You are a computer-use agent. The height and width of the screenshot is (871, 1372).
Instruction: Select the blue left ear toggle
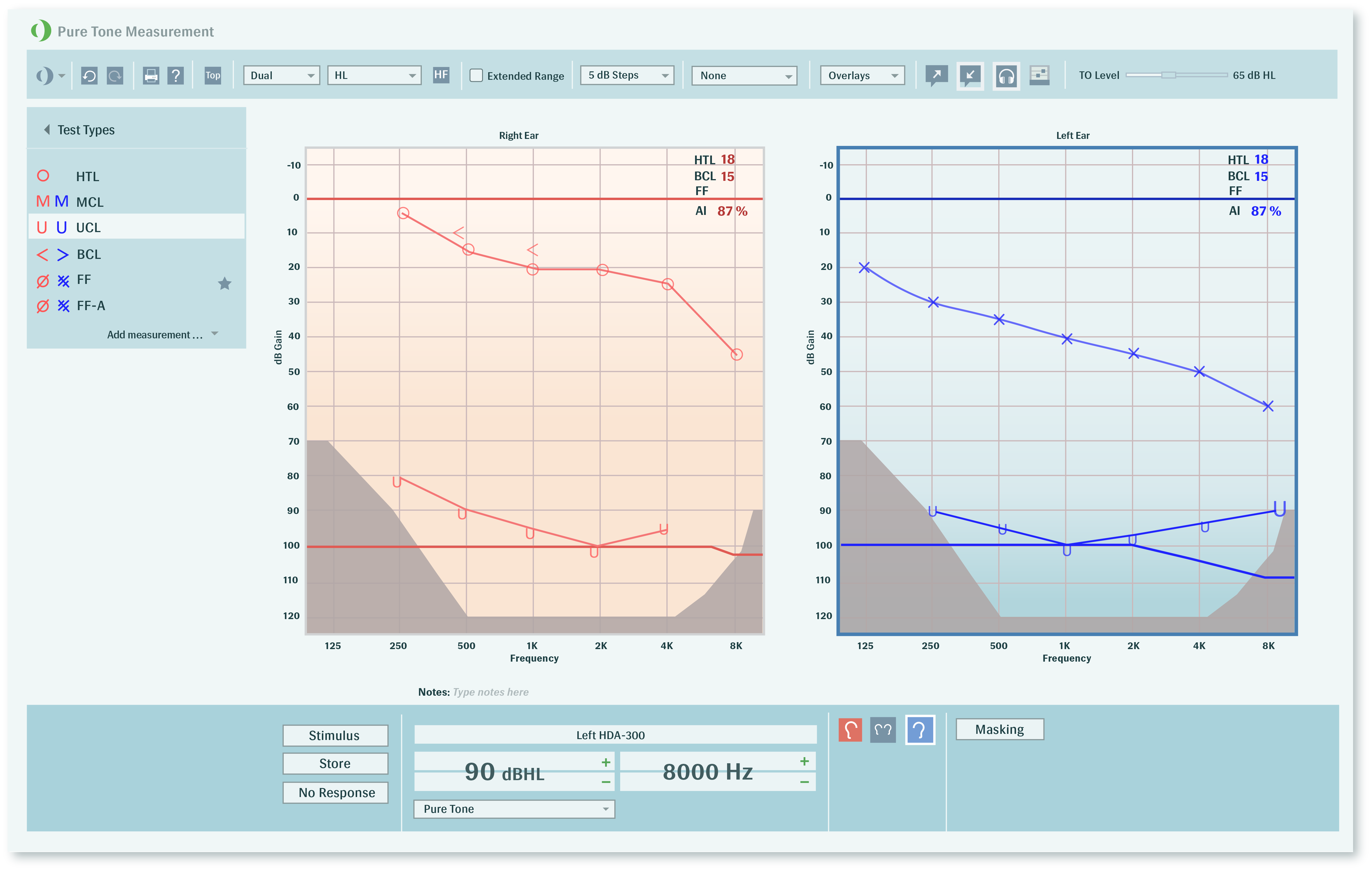[921, 730]
